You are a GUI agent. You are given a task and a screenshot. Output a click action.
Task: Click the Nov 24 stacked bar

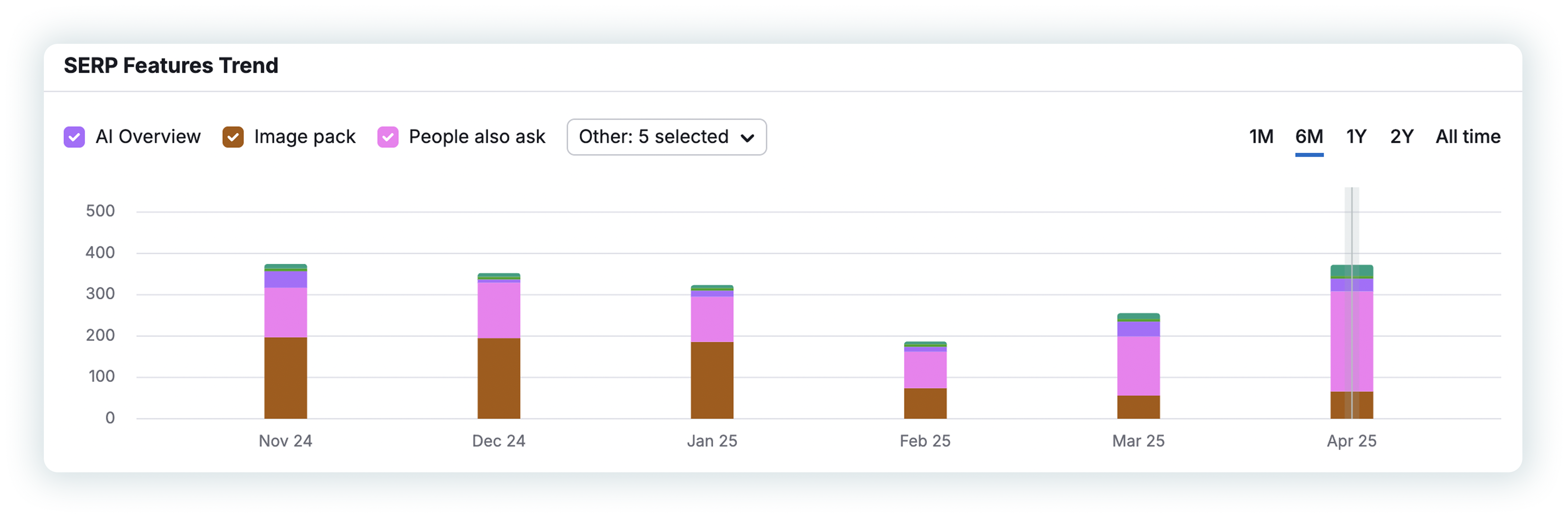285,341
